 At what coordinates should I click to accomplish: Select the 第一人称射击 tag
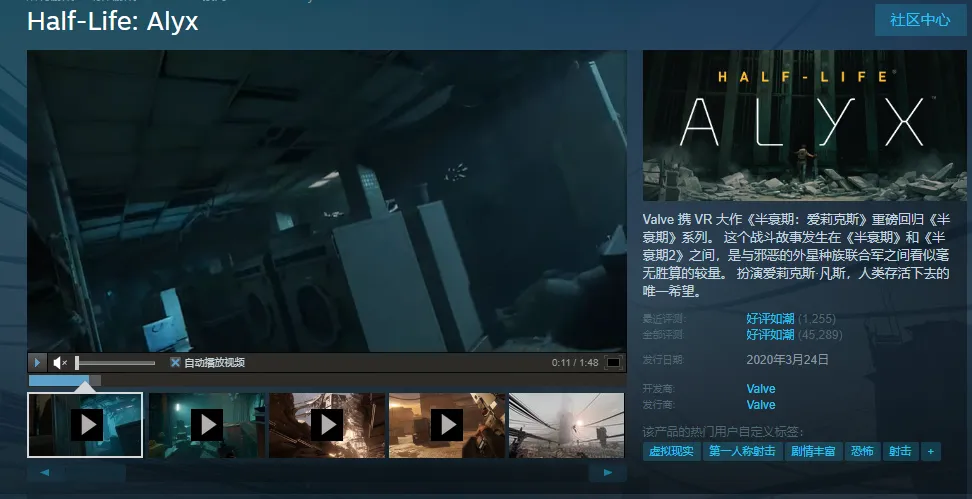(742, 451)
